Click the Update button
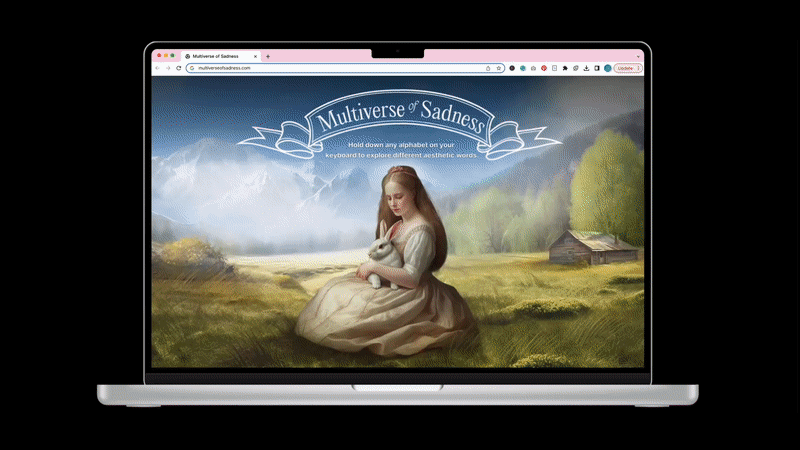 (x=628, y=68)
